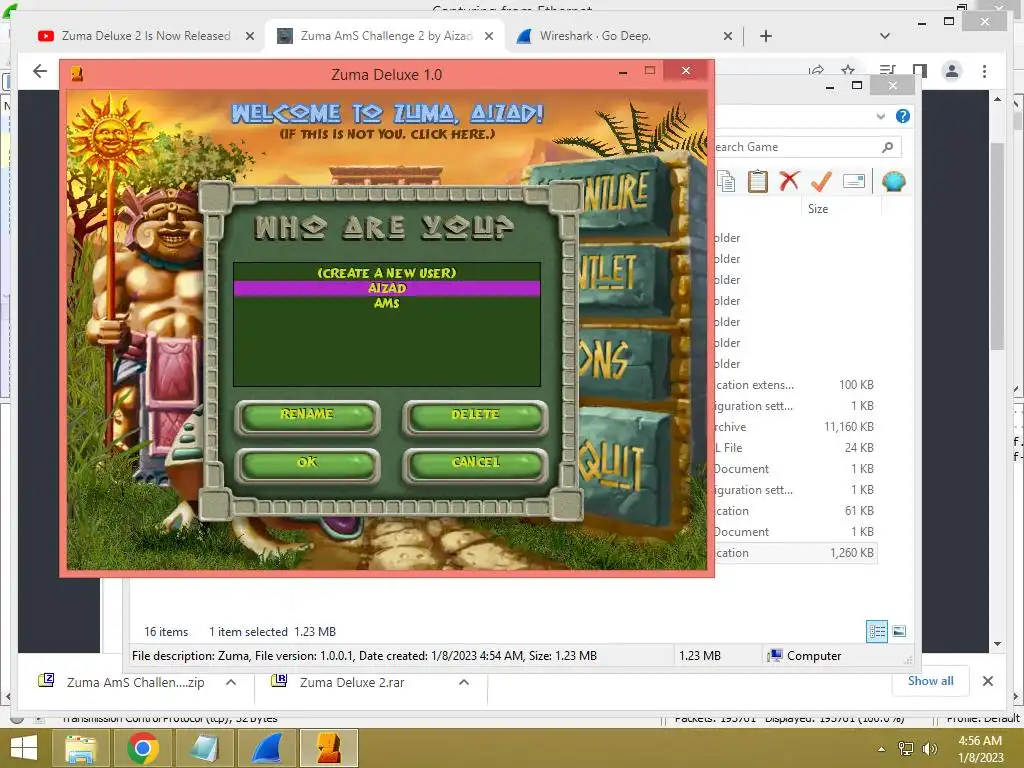Click the Delete button in Zuma dialog
Viewport: 1024px width, 768px height.
click(475, 416)
